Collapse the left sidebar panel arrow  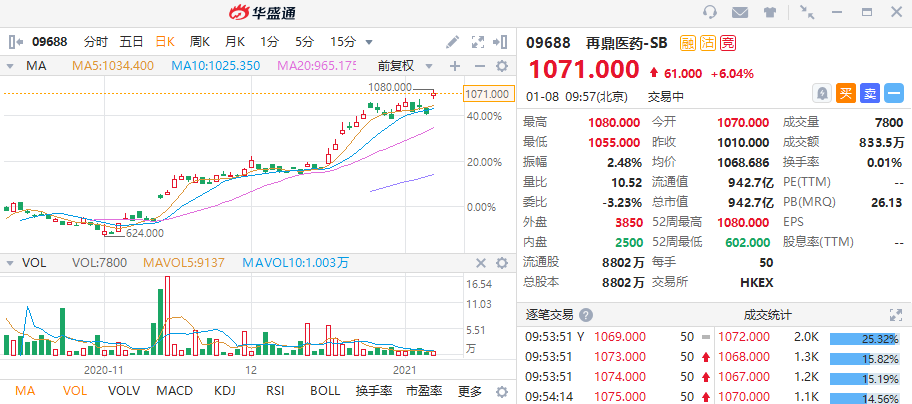click(16, 42)
